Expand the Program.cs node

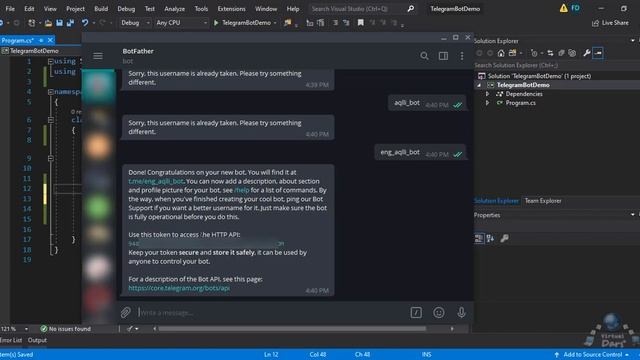click(x=487, y=103)
